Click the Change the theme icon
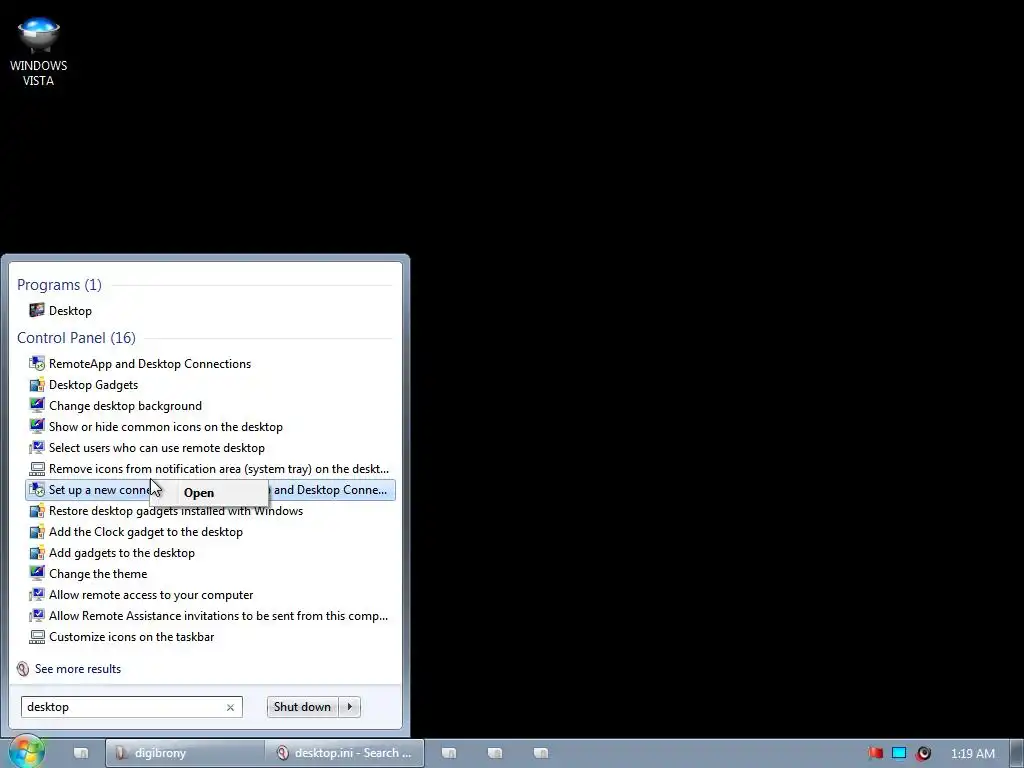The image size is (1024, 768). click(x=37, y=573)
